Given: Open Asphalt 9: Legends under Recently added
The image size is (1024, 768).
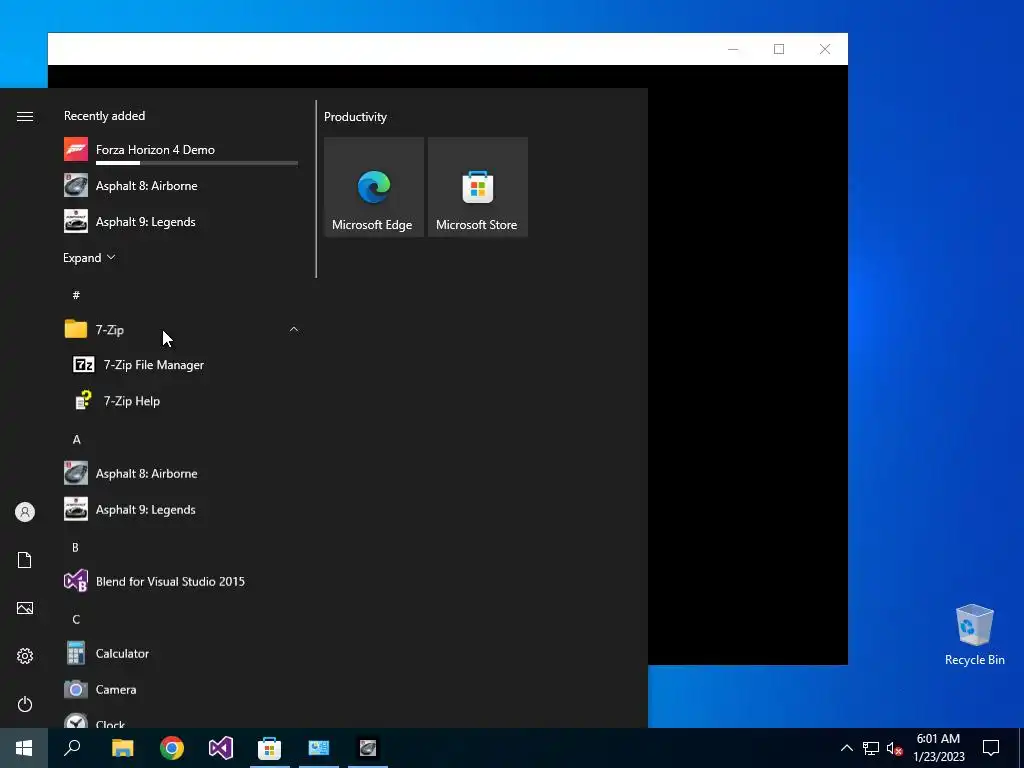Looking at the screenshot, I should point(181,221).
